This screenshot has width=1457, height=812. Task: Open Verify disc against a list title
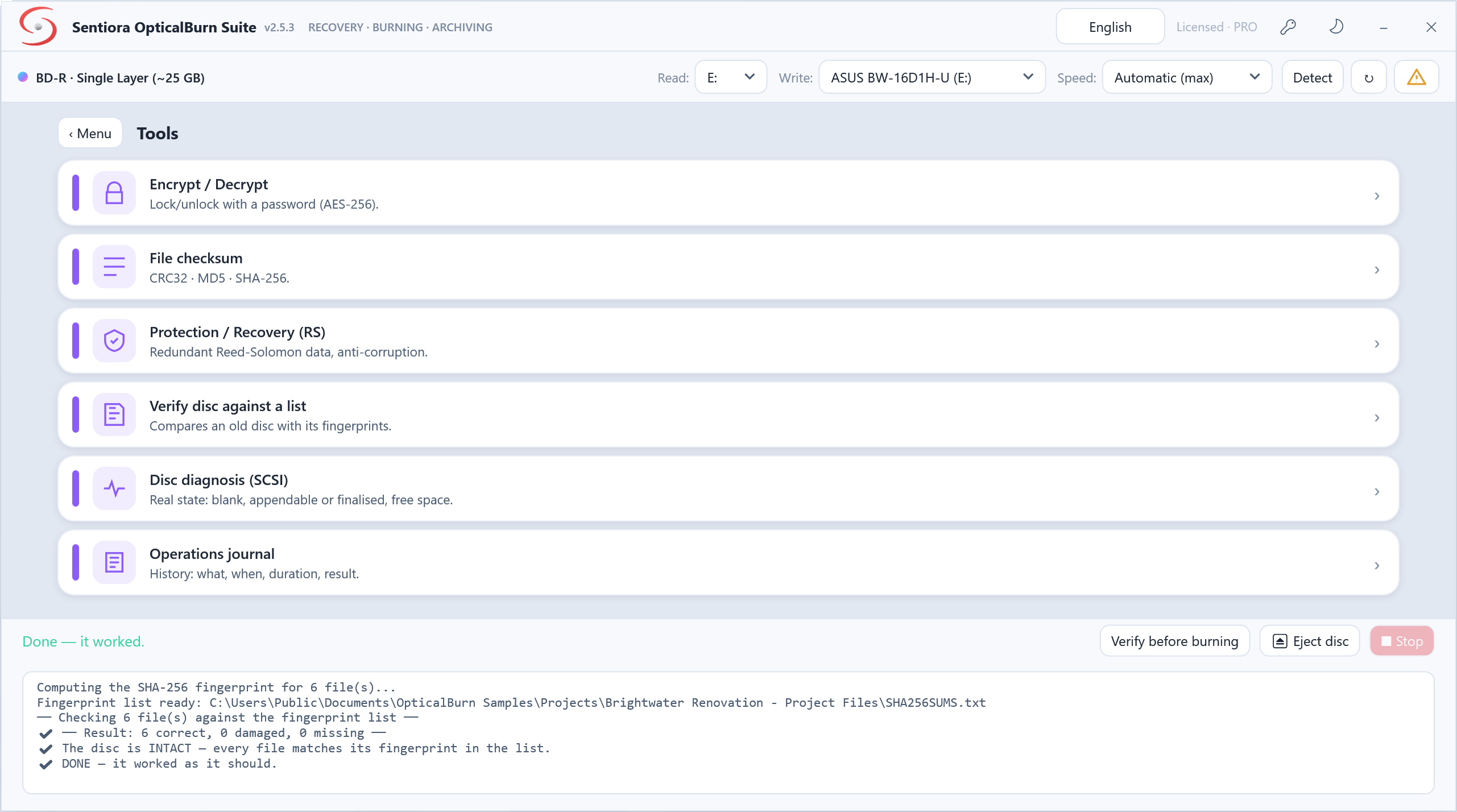pyautogui.click(x=227, y=406)
